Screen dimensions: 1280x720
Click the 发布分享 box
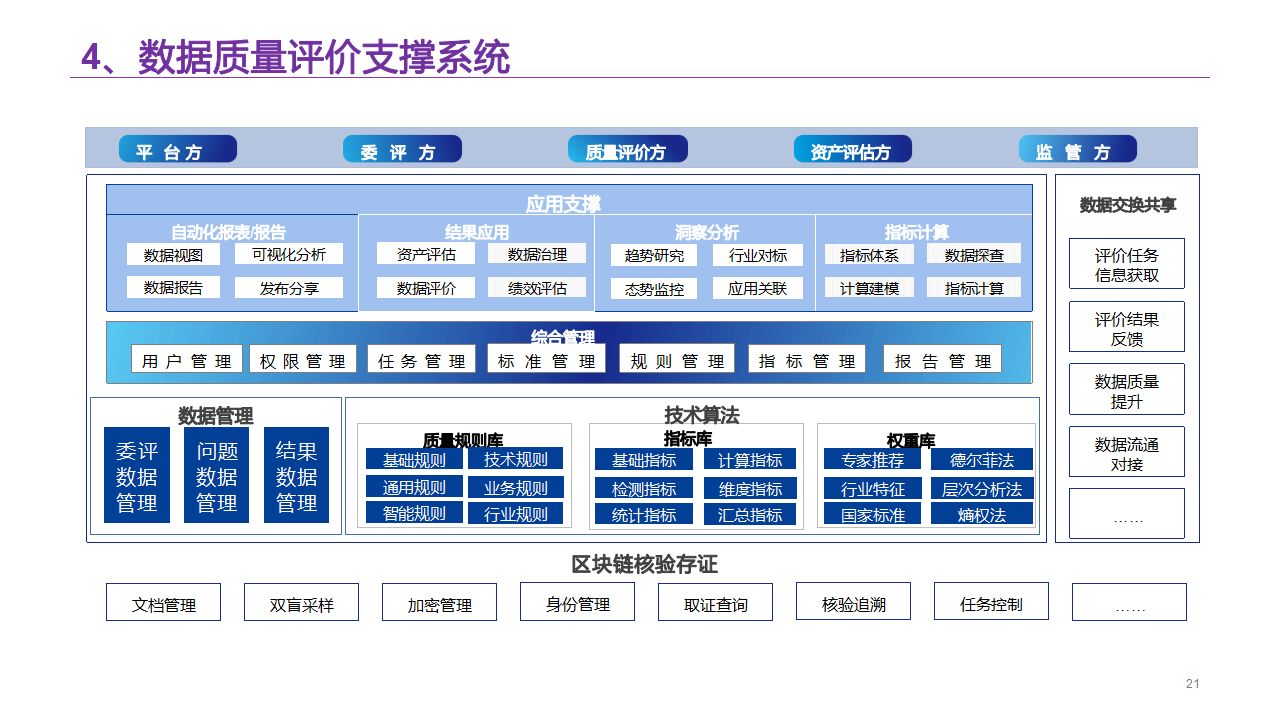point(289,288)
